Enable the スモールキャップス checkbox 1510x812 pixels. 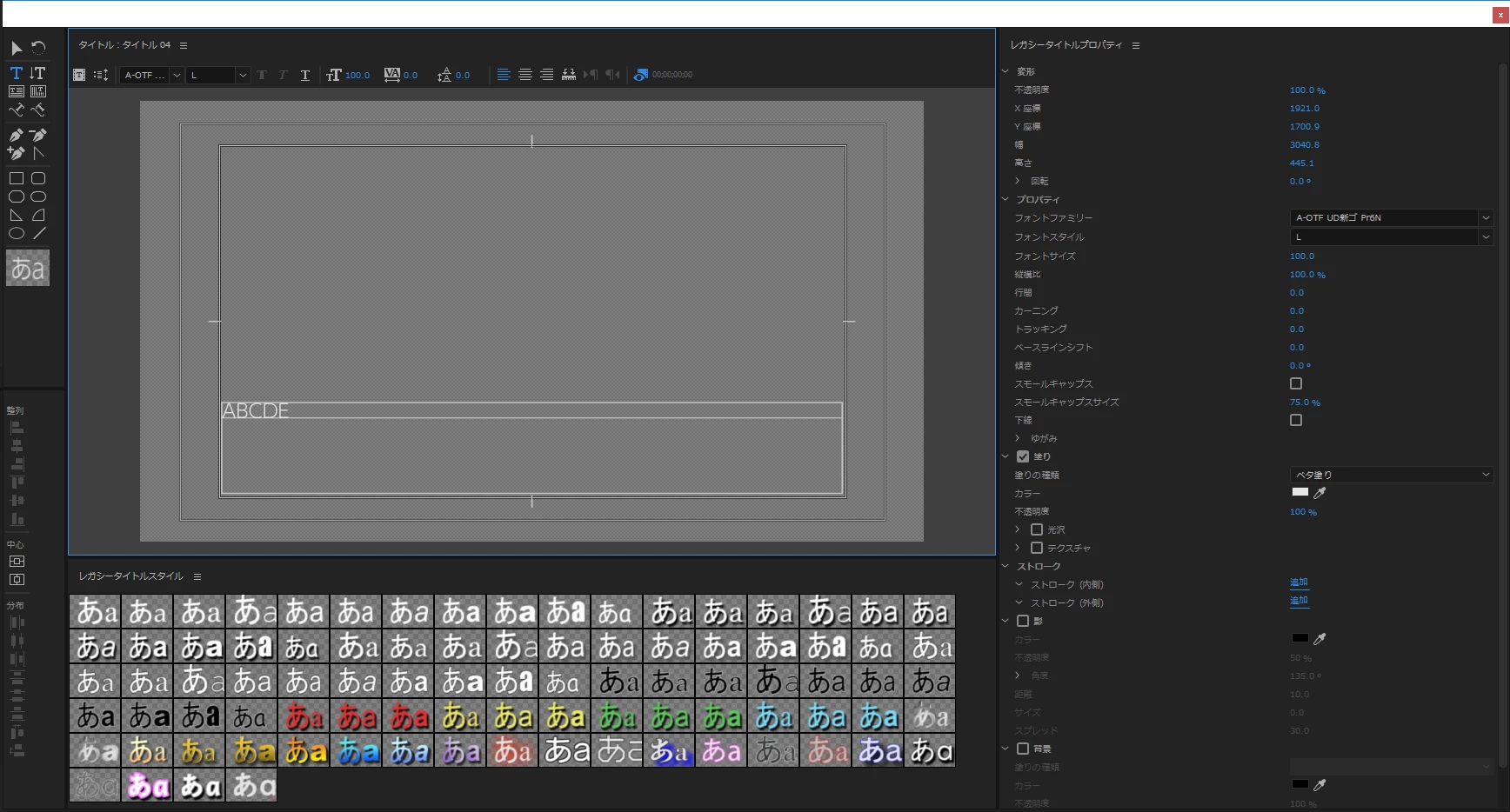[x=1296, y=383]
